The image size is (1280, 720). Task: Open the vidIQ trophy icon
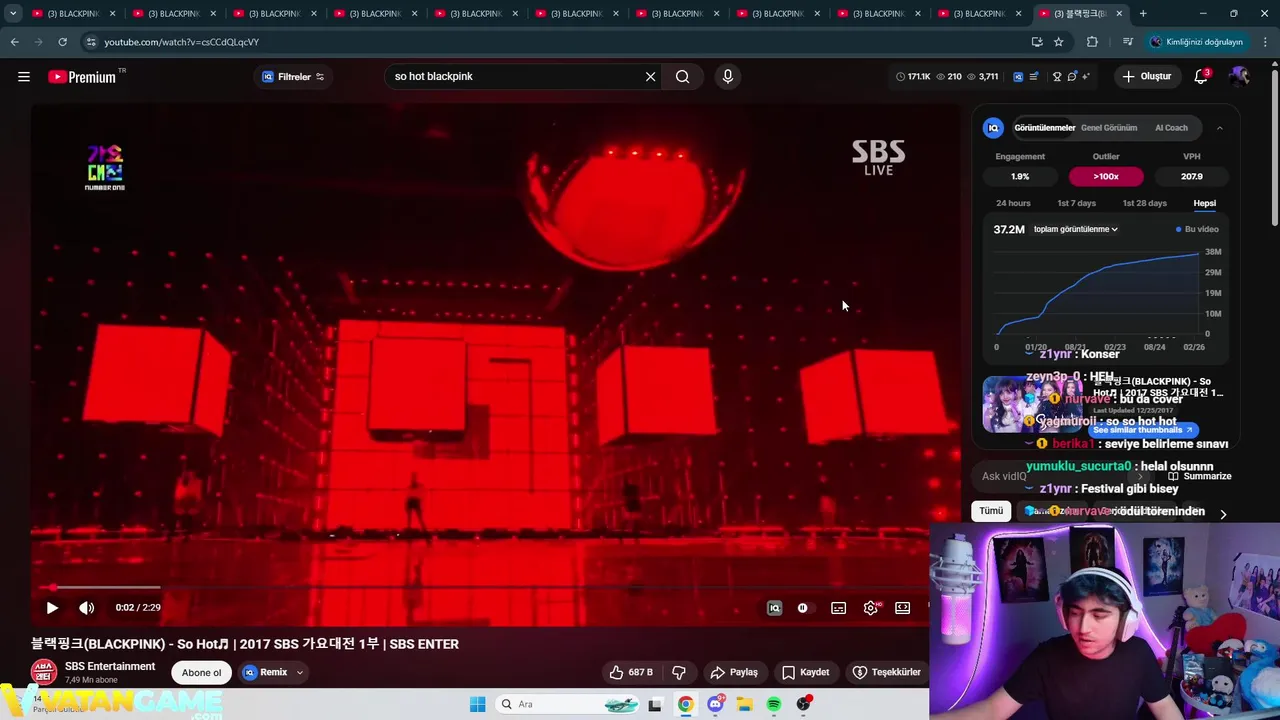click(x=1057, y=76)
